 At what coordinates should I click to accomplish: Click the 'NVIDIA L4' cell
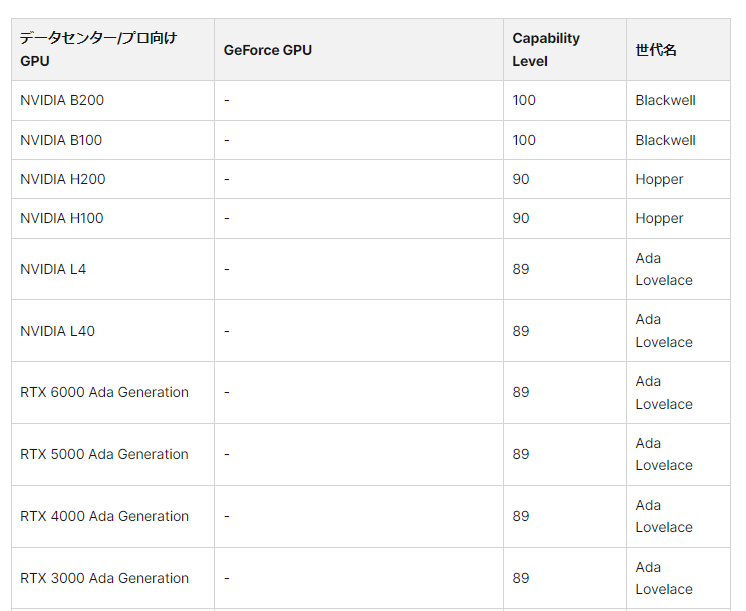113,269
